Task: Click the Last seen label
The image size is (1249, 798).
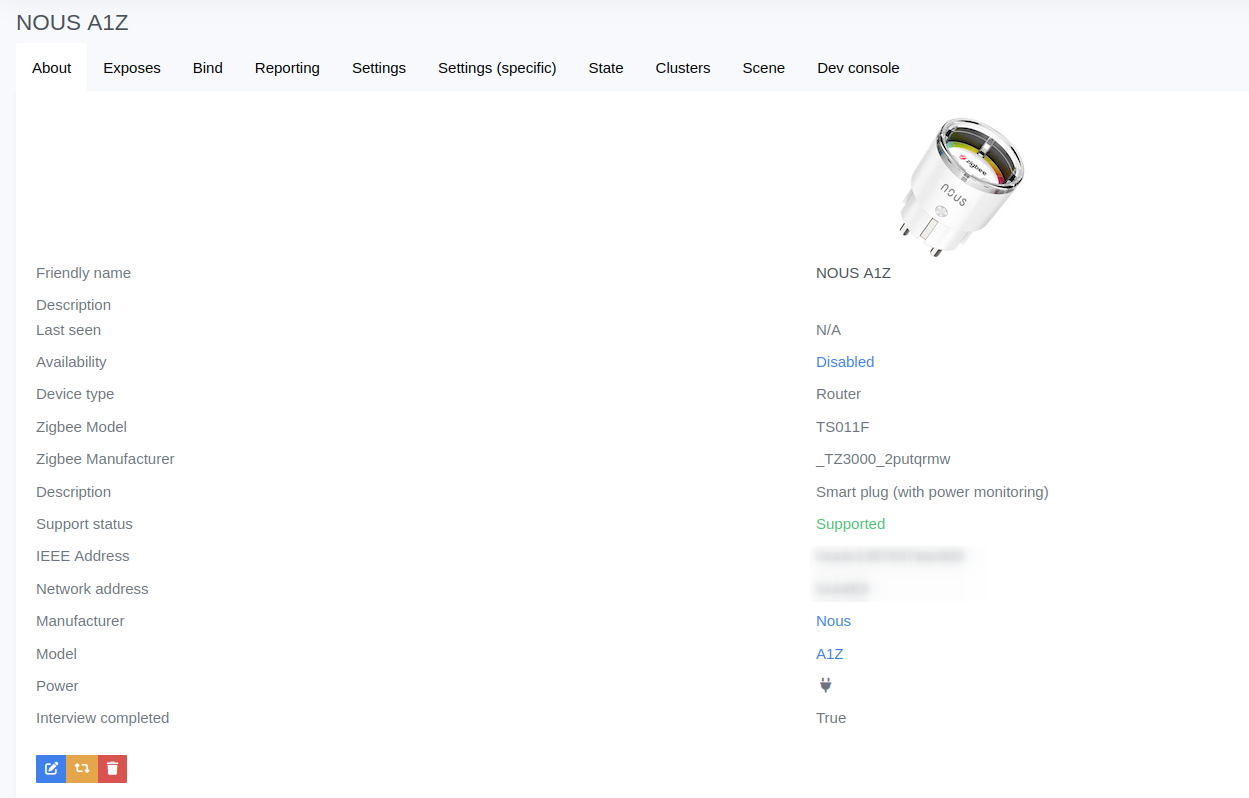Action: pyautogui.click(x=68, y=330)
